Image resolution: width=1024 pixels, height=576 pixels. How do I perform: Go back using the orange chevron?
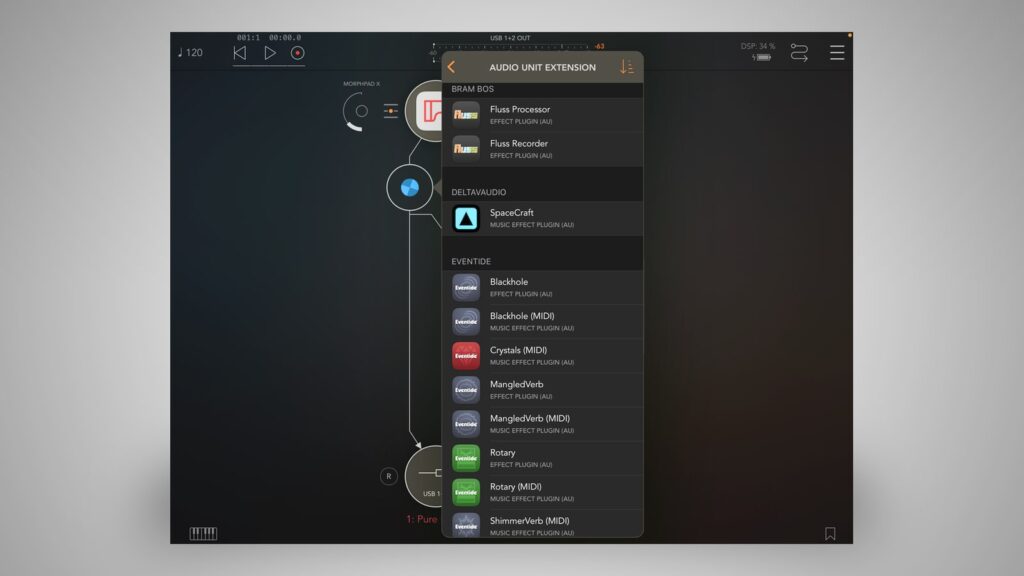452,67
